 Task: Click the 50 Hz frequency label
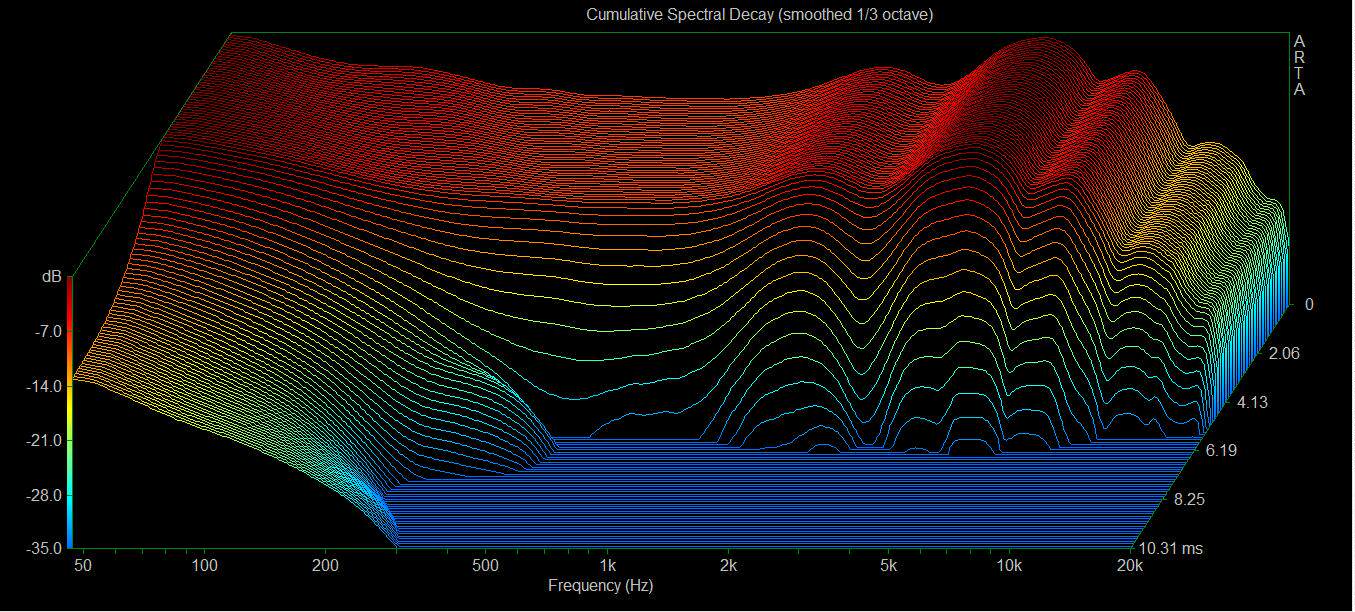84,566
